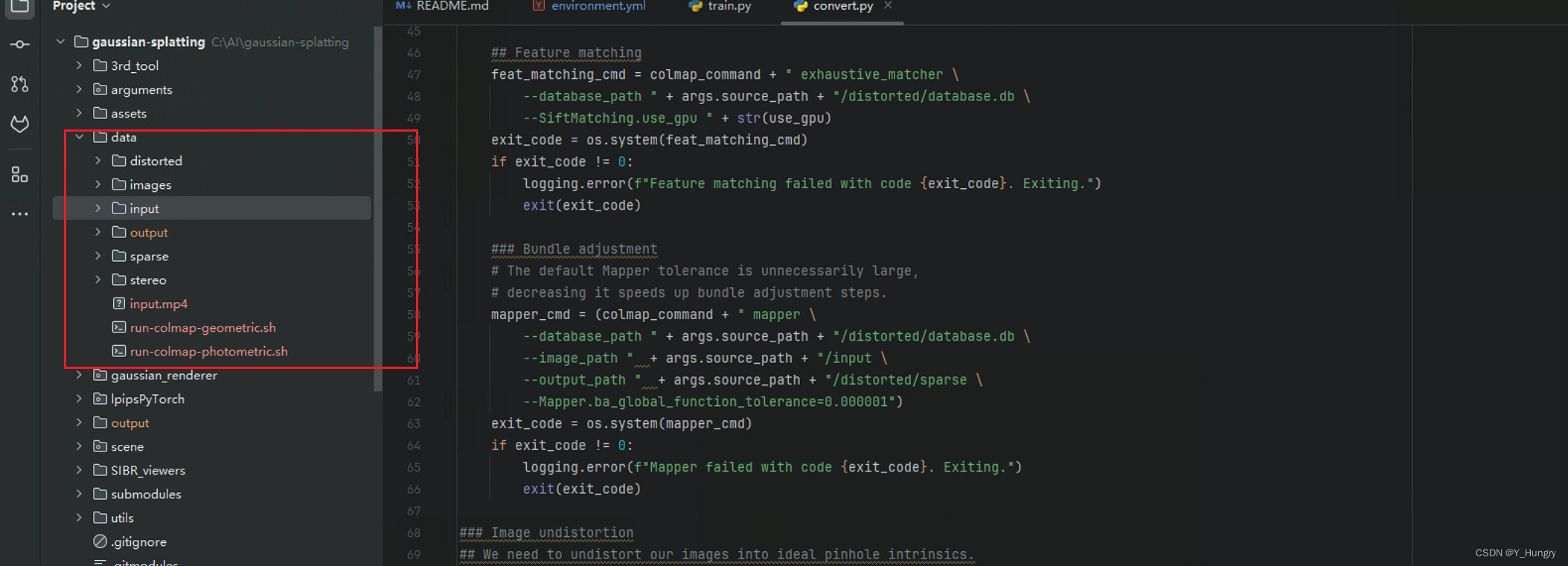
Task: Open the input.mp4 file
Action: click(x=158, y=303)
